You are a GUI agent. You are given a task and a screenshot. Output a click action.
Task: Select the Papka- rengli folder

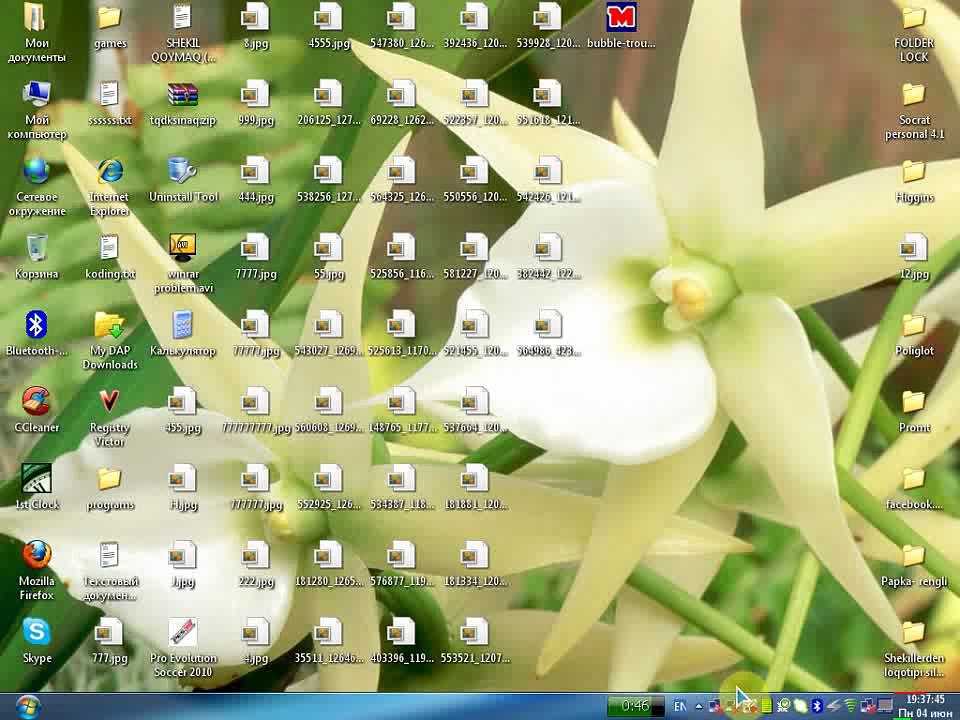tap(913, 555)
